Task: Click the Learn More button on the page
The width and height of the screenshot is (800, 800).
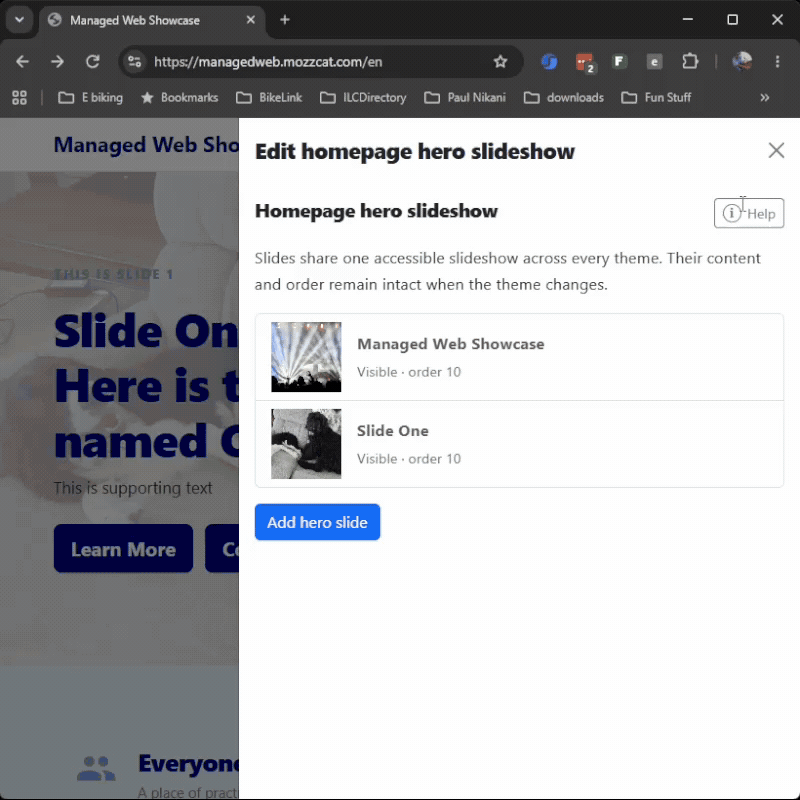Action: point(123,549)
